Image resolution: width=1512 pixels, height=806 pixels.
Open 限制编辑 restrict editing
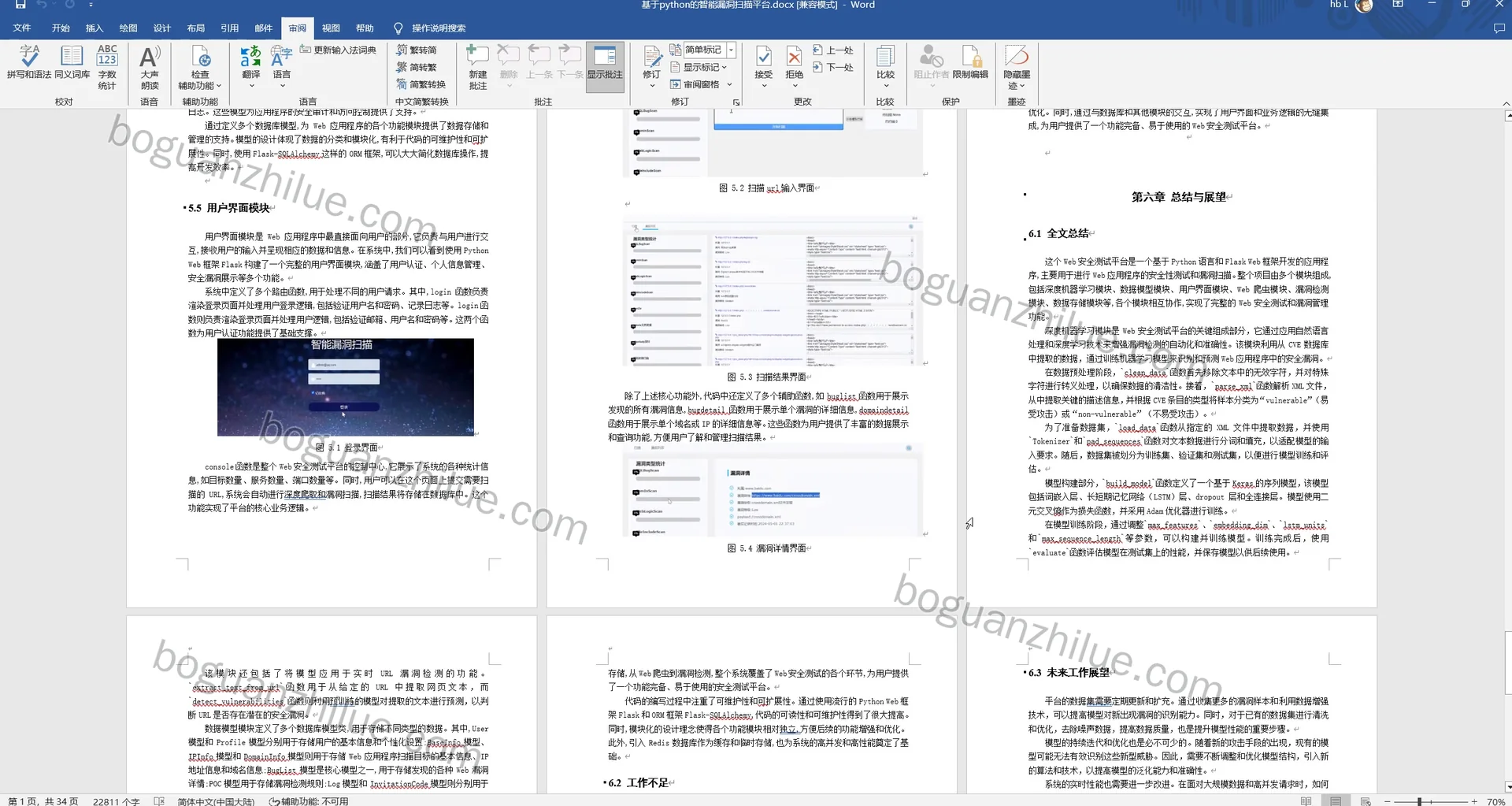970,62
